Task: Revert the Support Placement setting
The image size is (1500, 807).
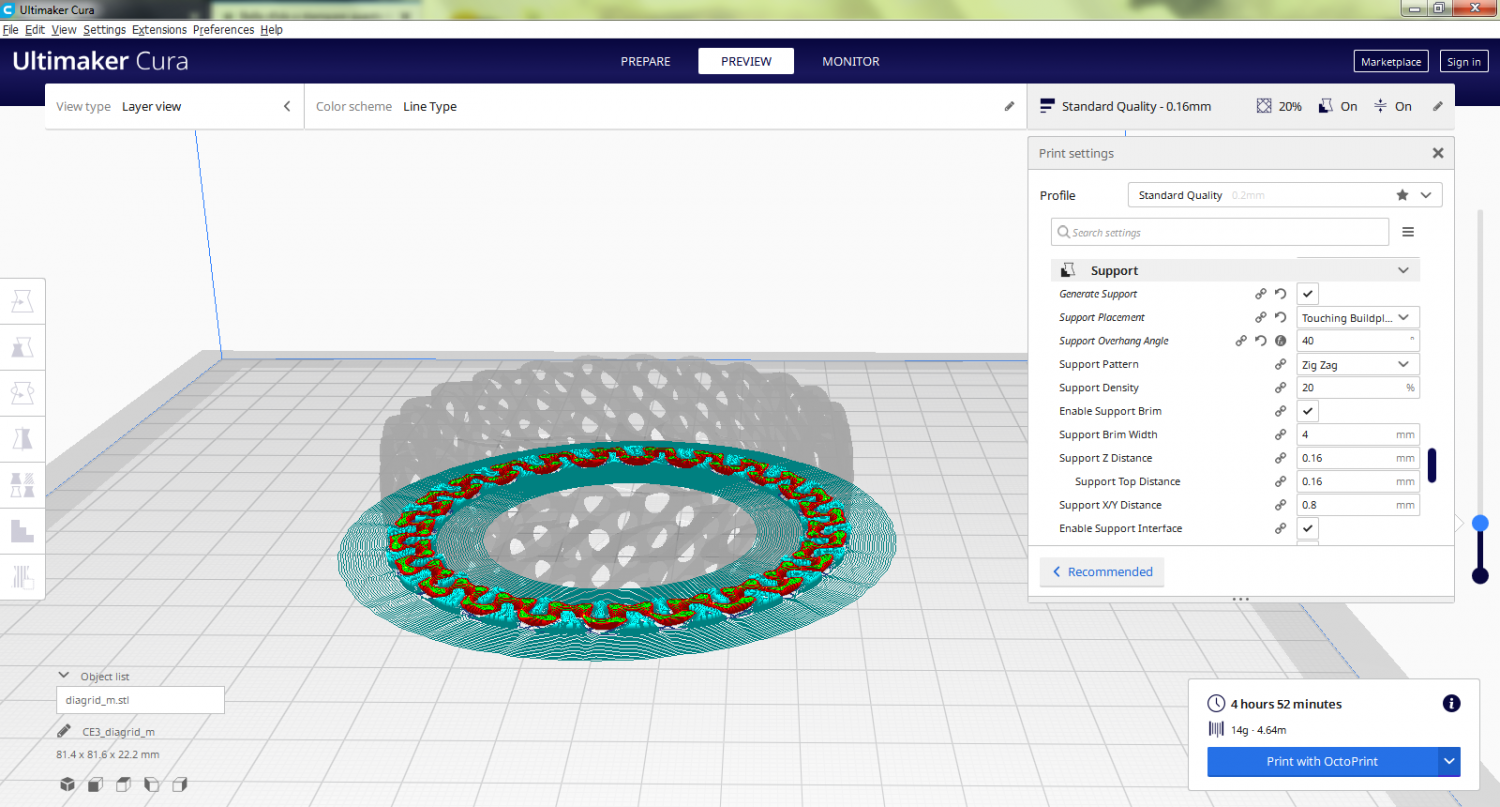Action: [1280, 317]
